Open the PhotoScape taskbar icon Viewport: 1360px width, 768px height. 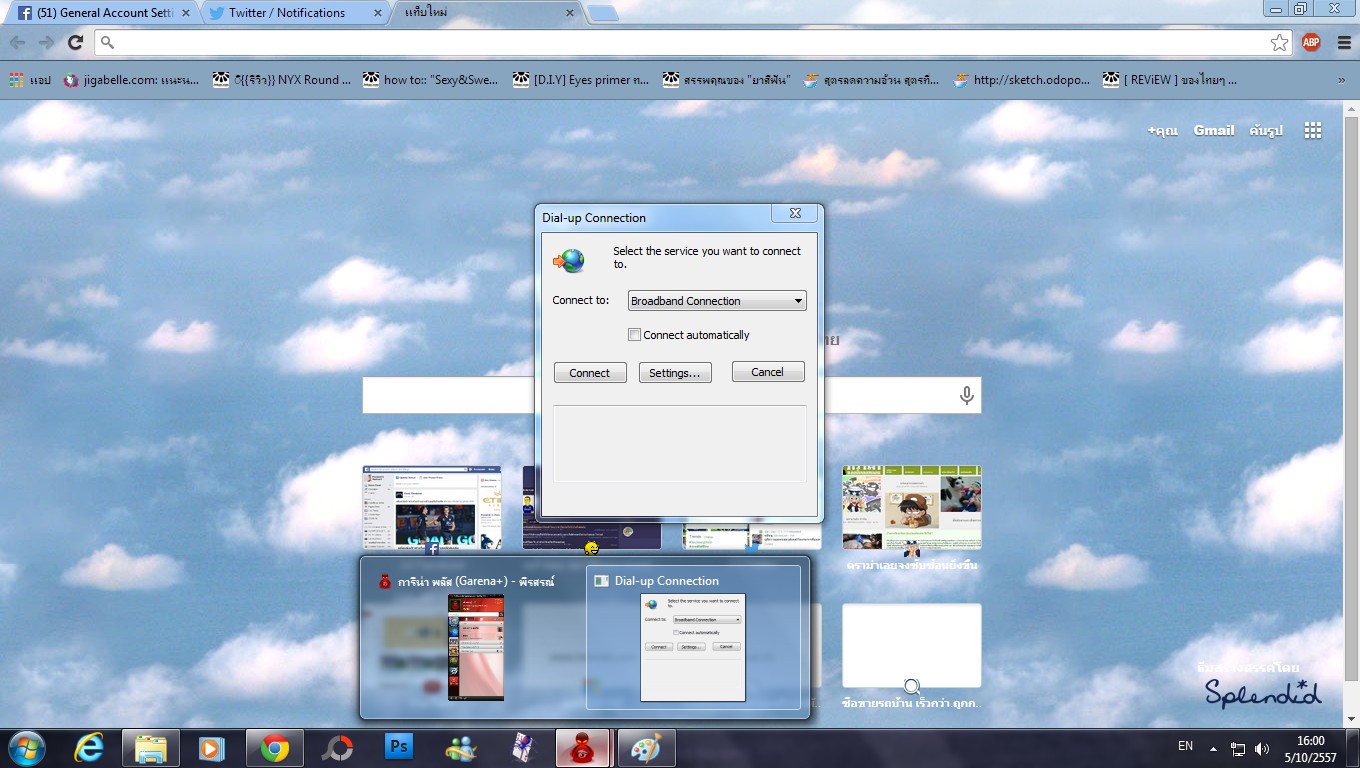point(338,748)
